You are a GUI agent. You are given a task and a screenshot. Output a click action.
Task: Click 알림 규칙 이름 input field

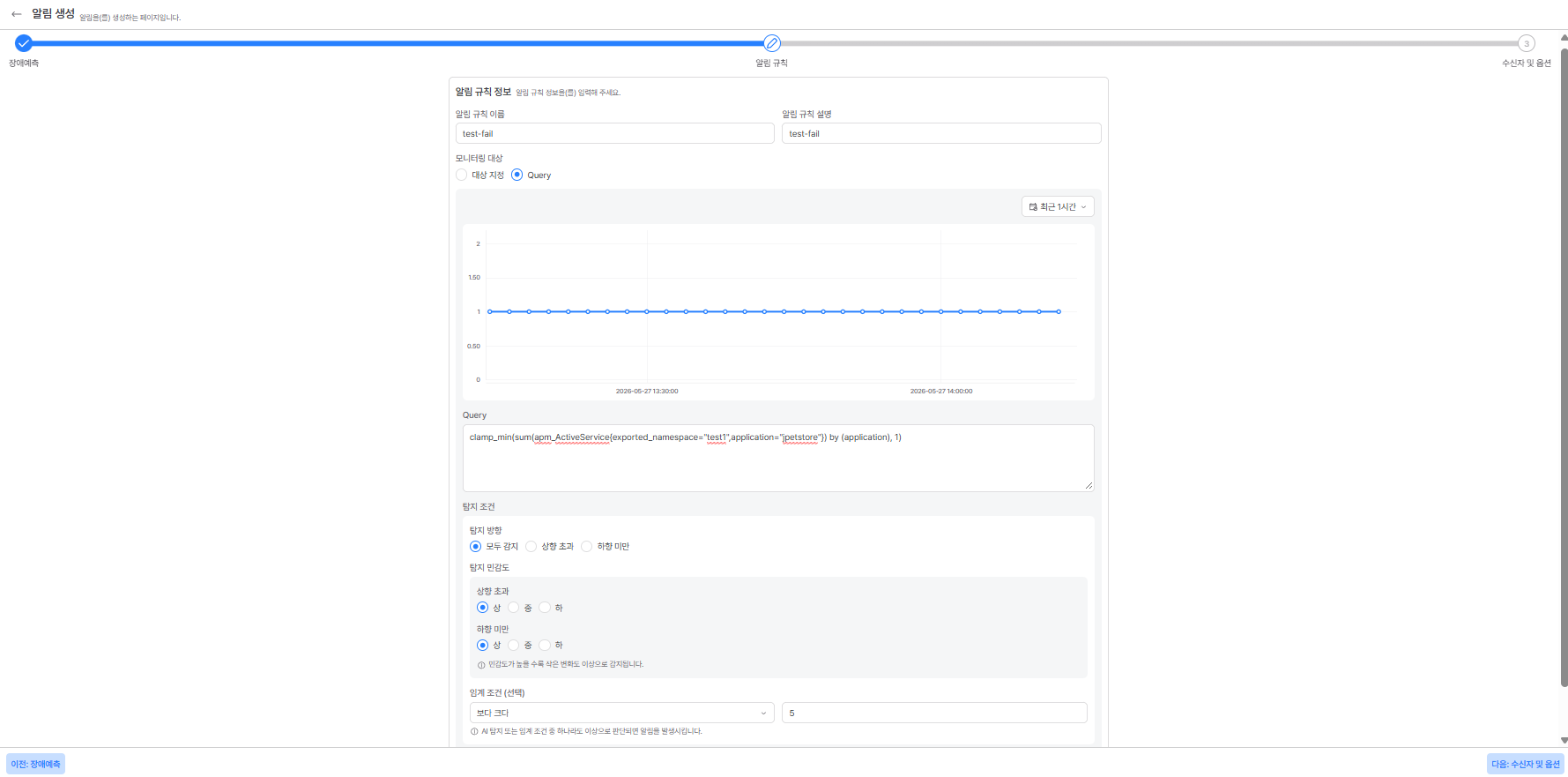click(x=615, y=133)
